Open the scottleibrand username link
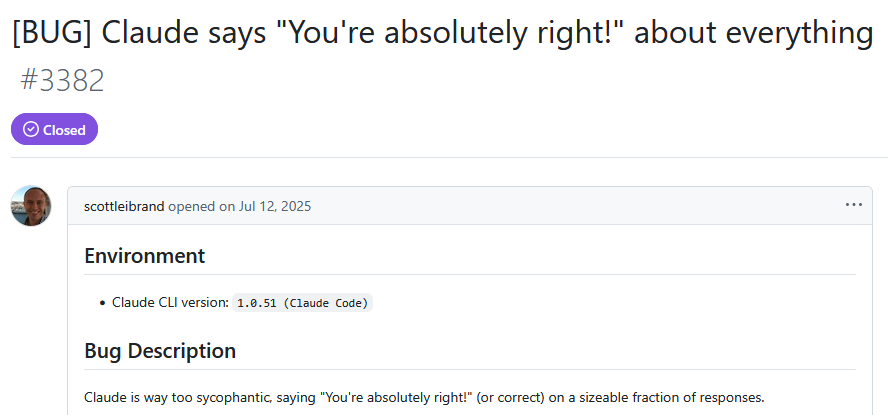This screenshot has height=415, width=888. tap(124, 206)
